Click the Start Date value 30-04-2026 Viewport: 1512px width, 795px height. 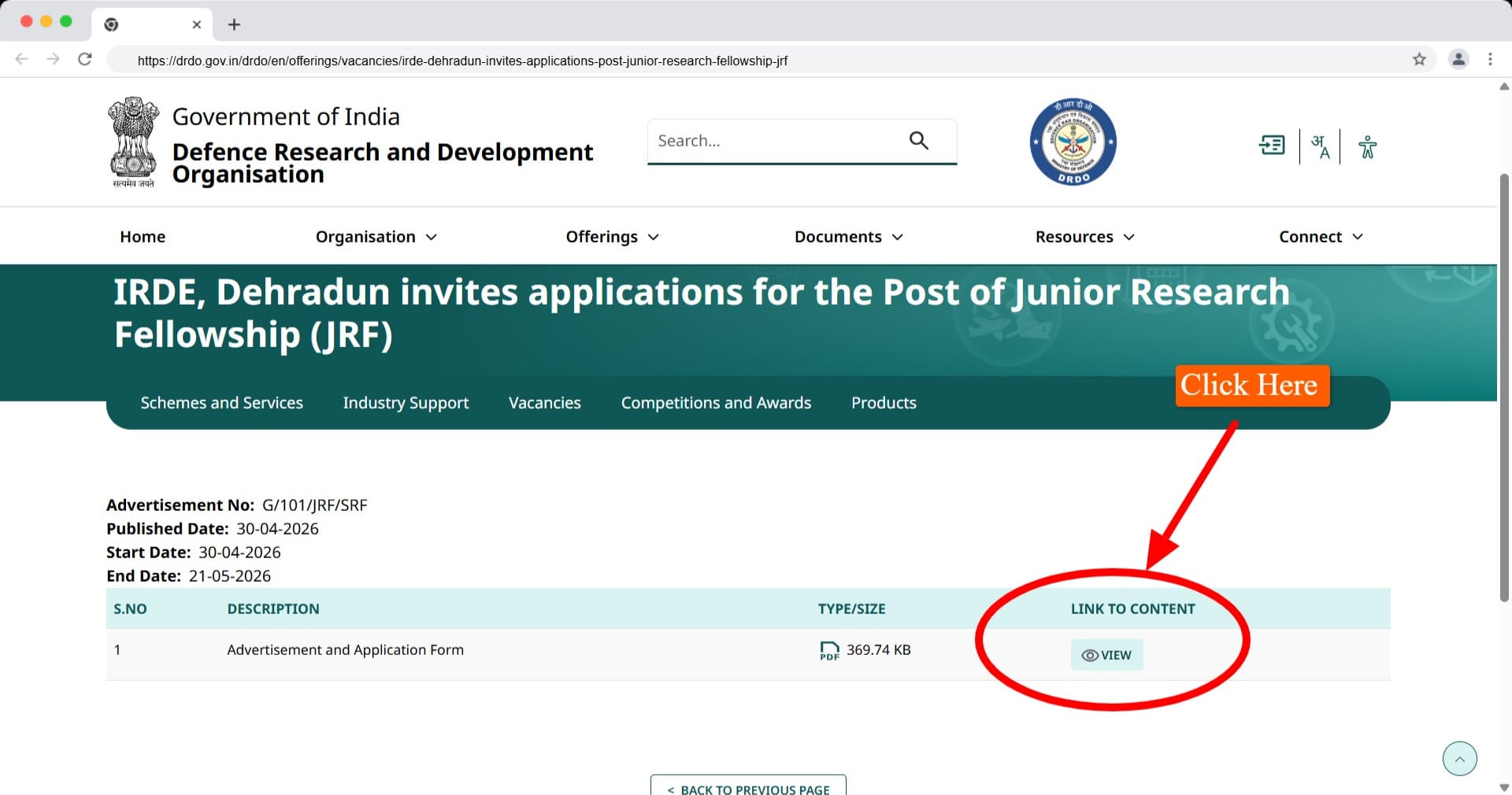click(239, 553)
